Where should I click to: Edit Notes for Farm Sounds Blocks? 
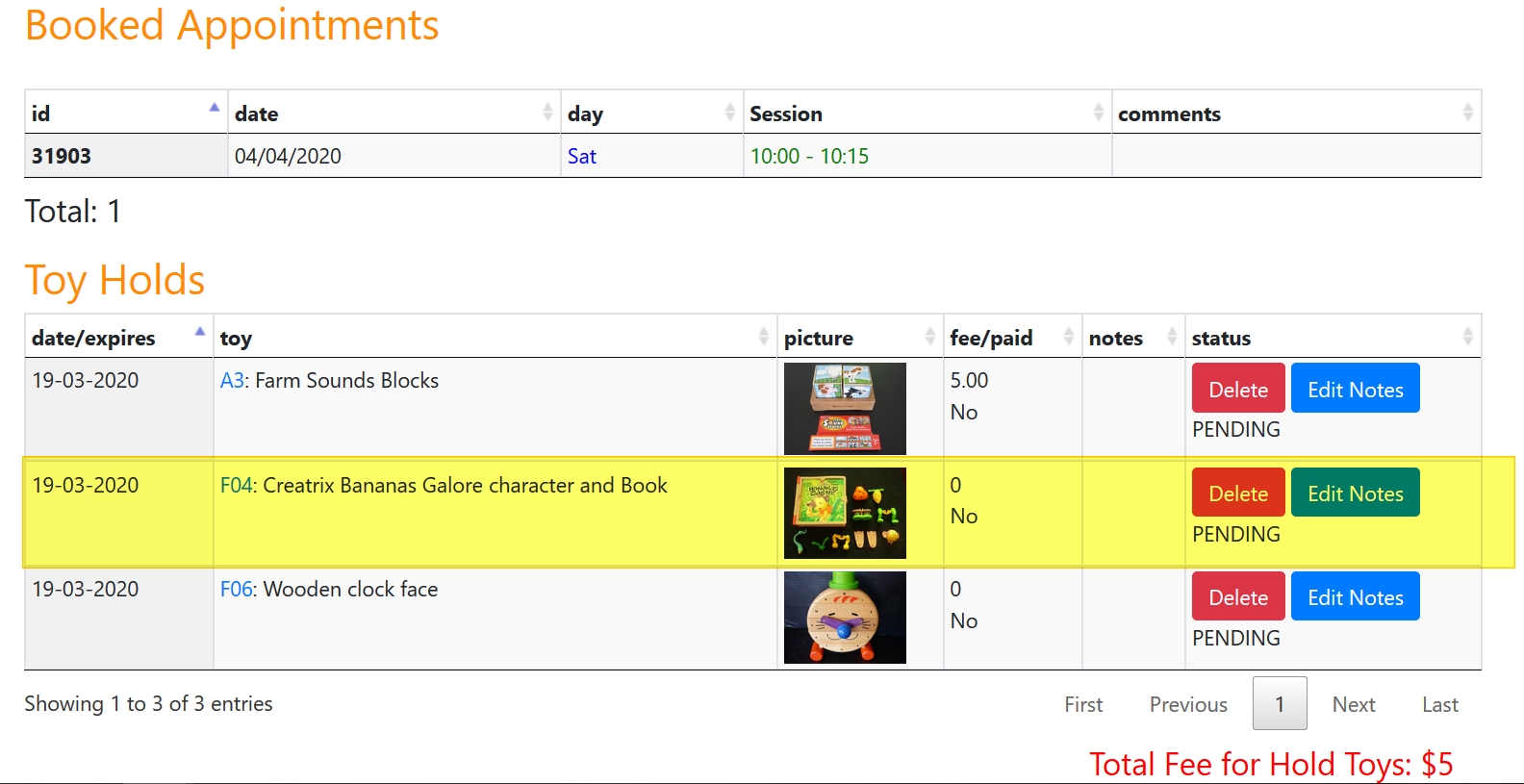(1355, 389)
